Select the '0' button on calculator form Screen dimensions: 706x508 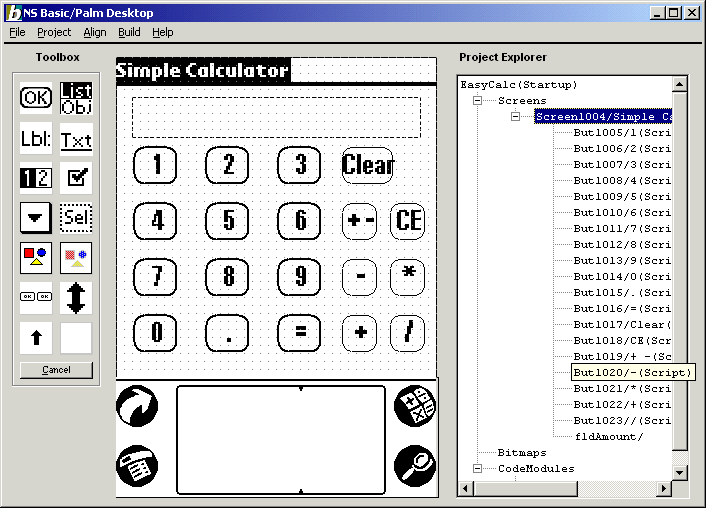pos(155,333)
